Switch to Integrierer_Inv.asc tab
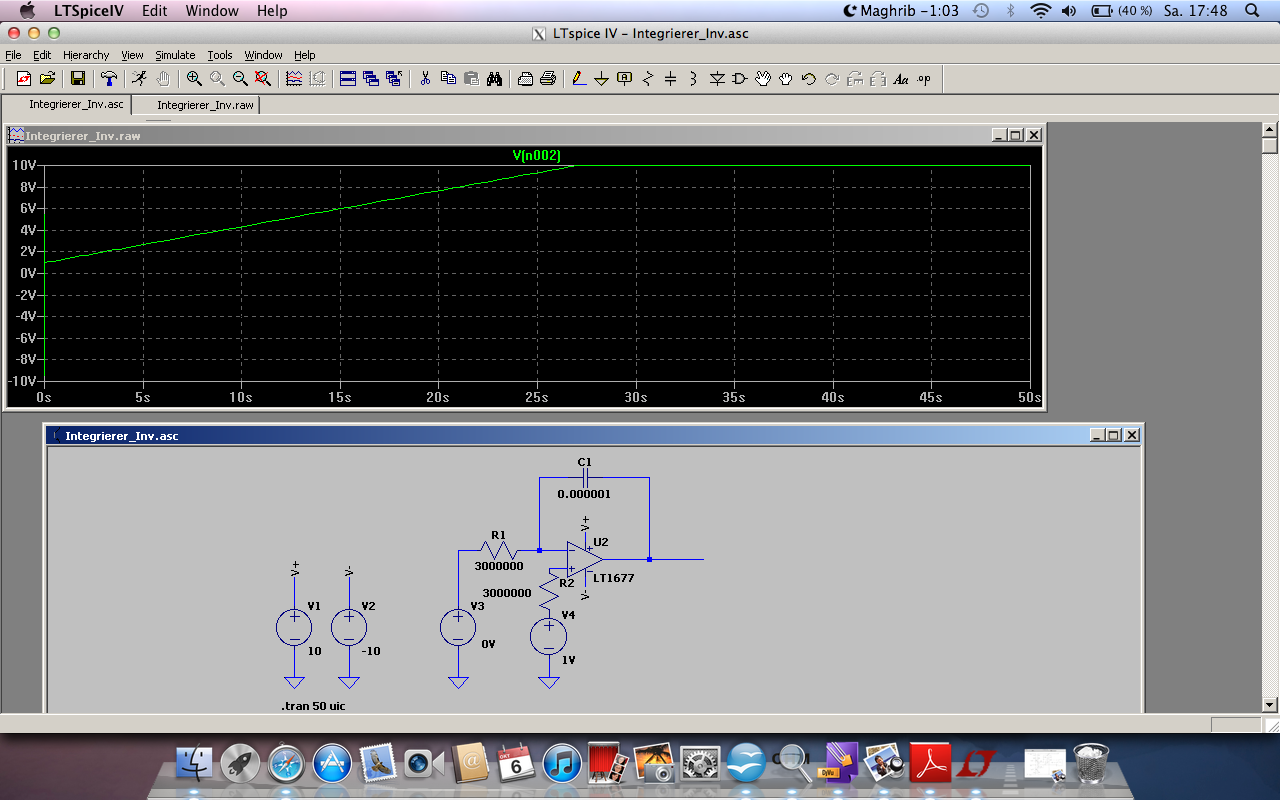 (x=67, y=104)
